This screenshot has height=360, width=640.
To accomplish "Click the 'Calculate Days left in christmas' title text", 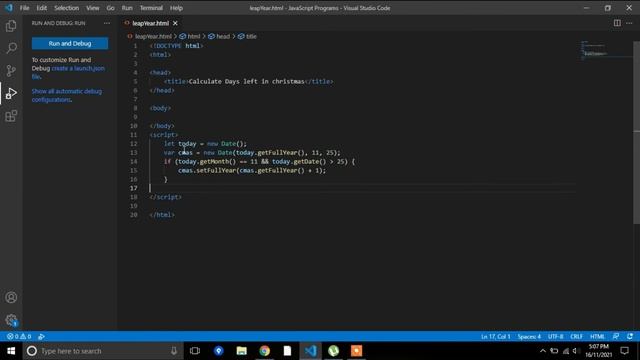I will tap(247, 81).
